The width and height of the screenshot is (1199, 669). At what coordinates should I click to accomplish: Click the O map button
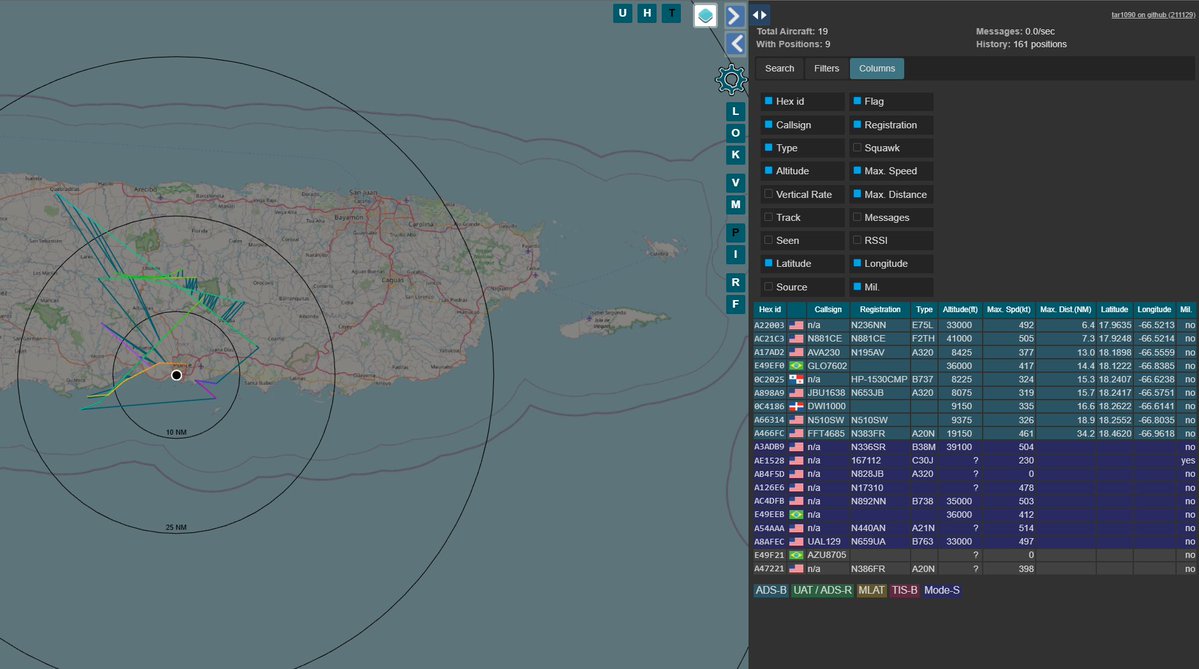coord(736,133)
